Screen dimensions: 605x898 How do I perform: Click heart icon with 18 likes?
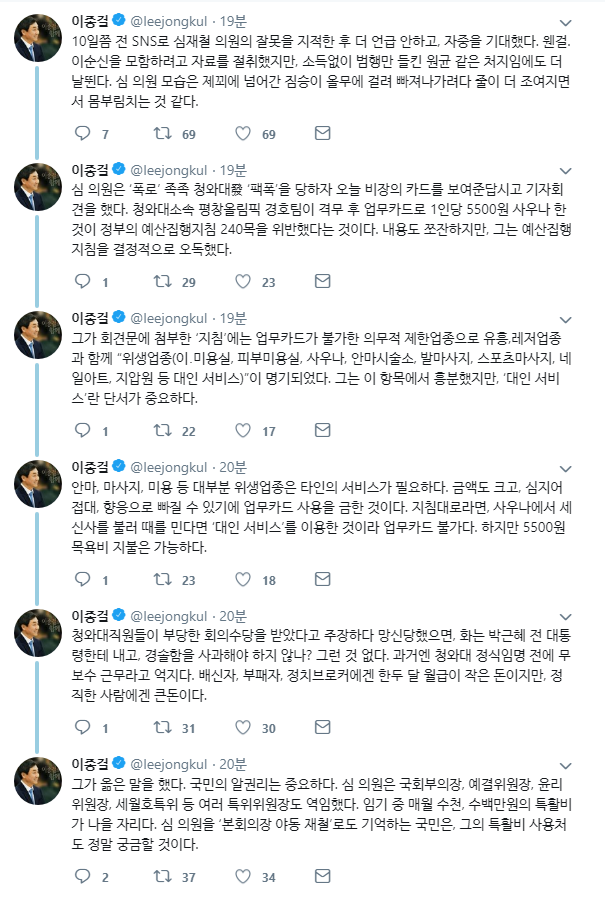(241, 580)
